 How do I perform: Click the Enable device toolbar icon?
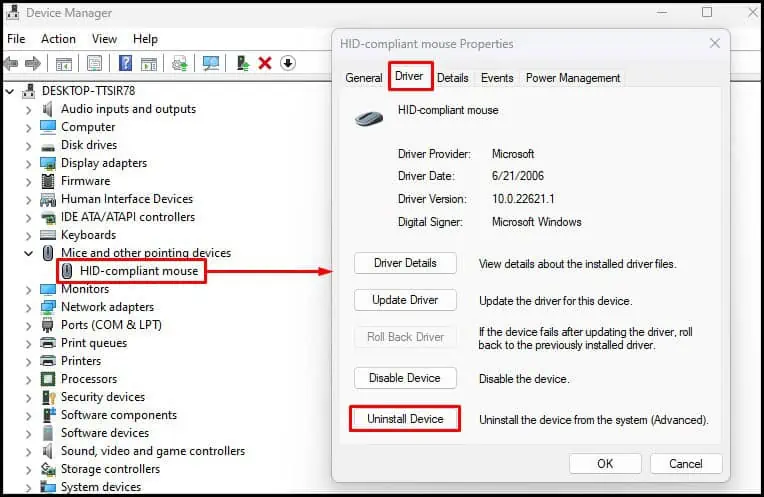click(243, 63)
